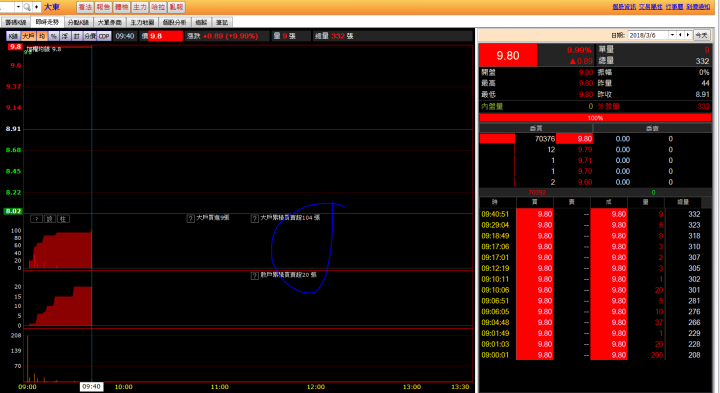
Task: Open the 體檢 toolbar button
Action: pos(122,7)
